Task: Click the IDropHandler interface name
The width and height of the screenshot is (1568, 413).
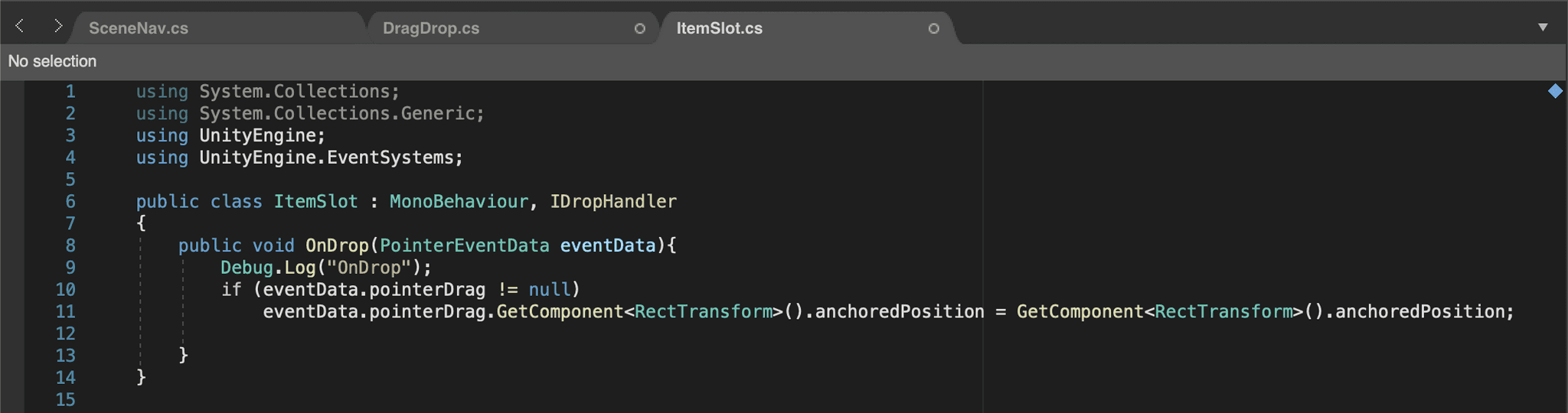Action: [613, 201]
